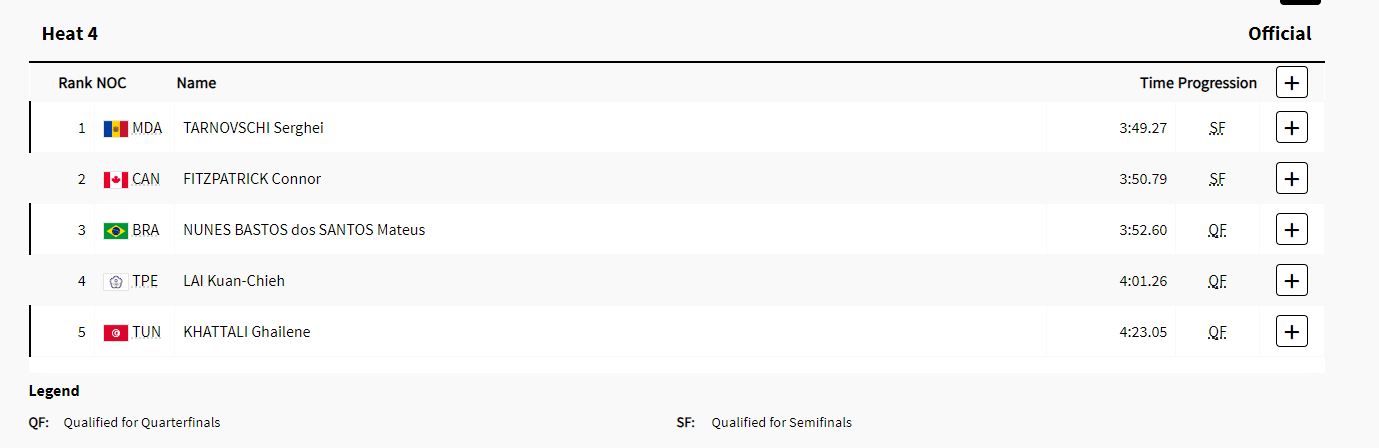1379x448 pixels.
Task: Click the Time column header
Action: [1157, 83]
